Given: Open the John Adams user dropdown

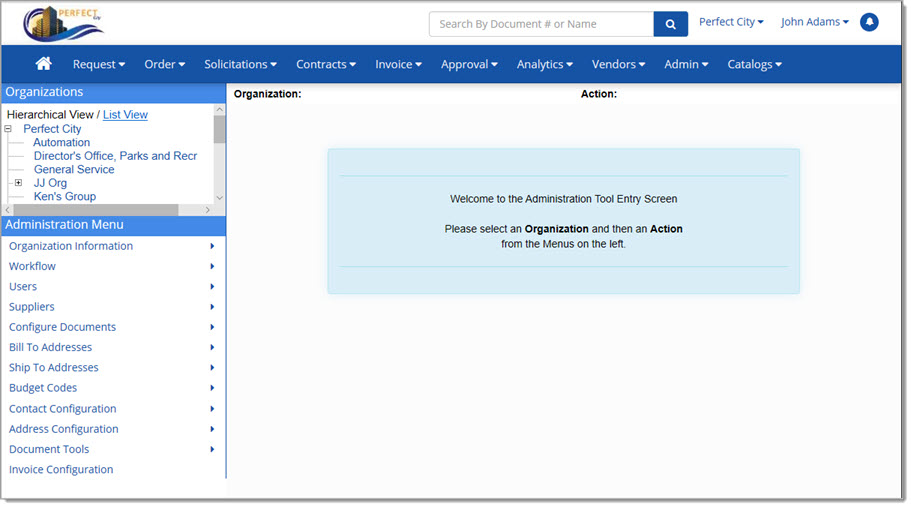Looking at the screenshot, I should (x=815, y=22).
